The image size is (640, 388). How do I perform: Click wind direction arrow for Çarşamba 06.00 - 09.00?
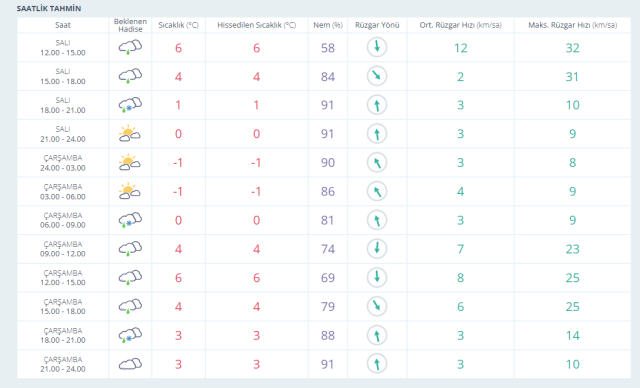pos(377,220)
